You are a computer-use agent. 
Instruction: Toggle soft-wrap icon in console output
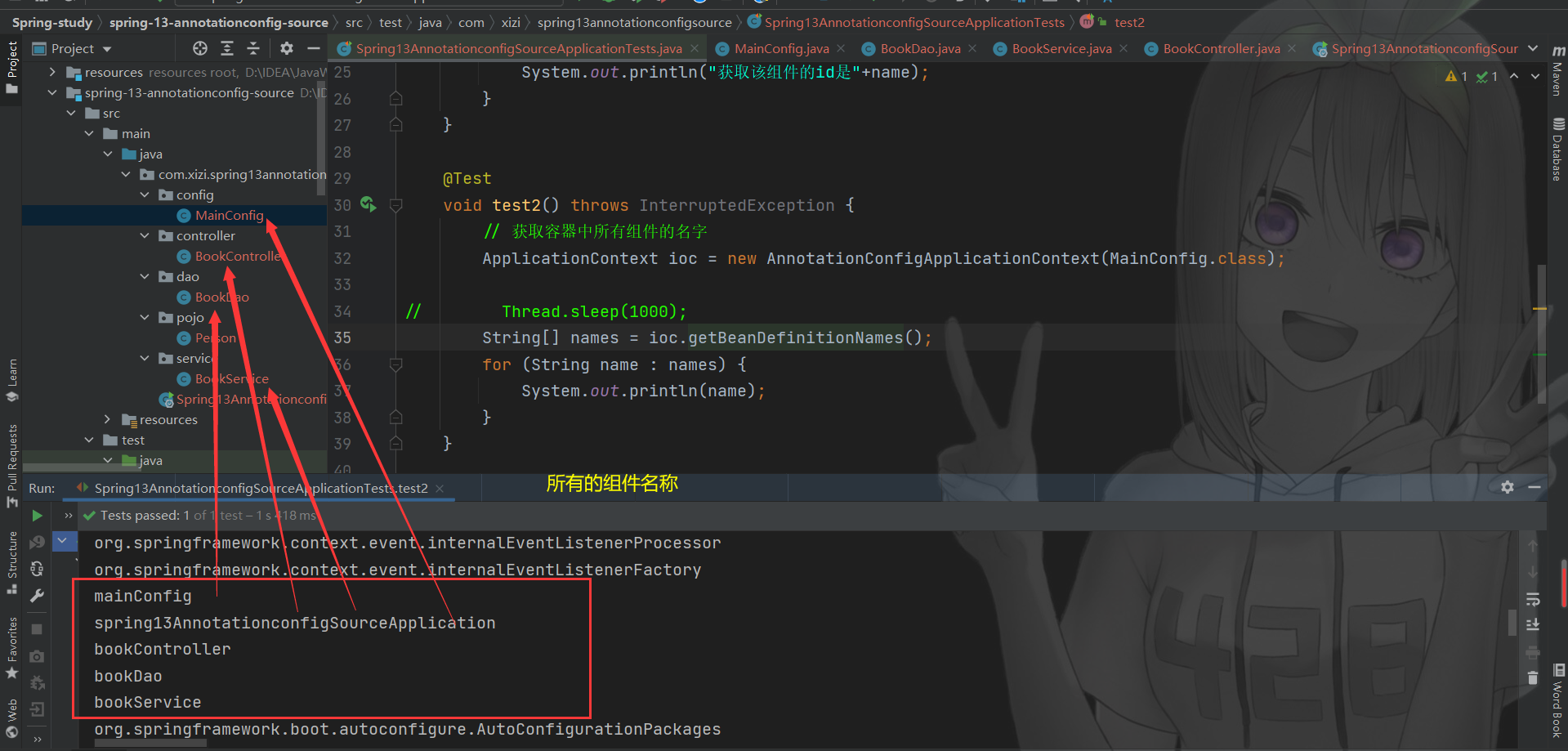[1533, 599]
